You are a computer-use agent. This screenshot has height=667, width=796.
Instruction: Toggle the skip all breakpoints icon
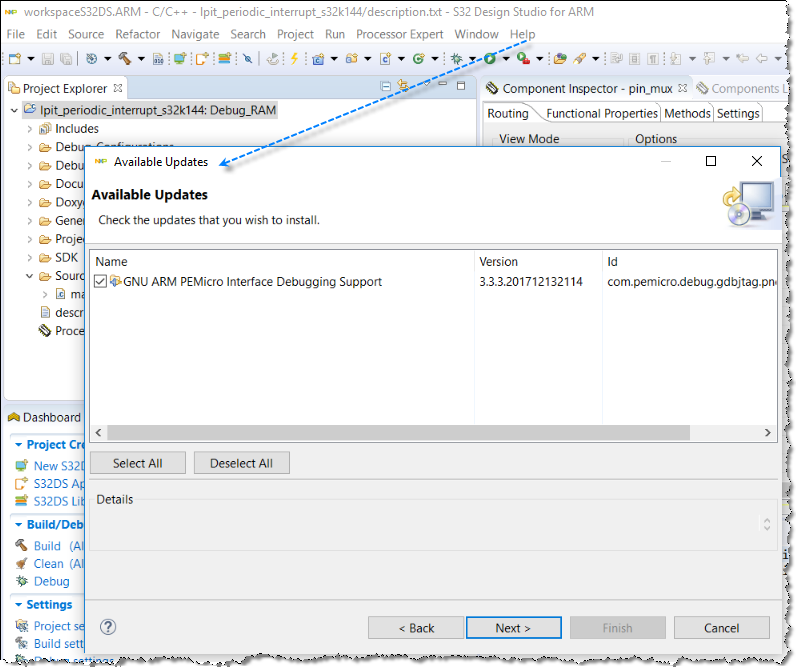[247, 59]
